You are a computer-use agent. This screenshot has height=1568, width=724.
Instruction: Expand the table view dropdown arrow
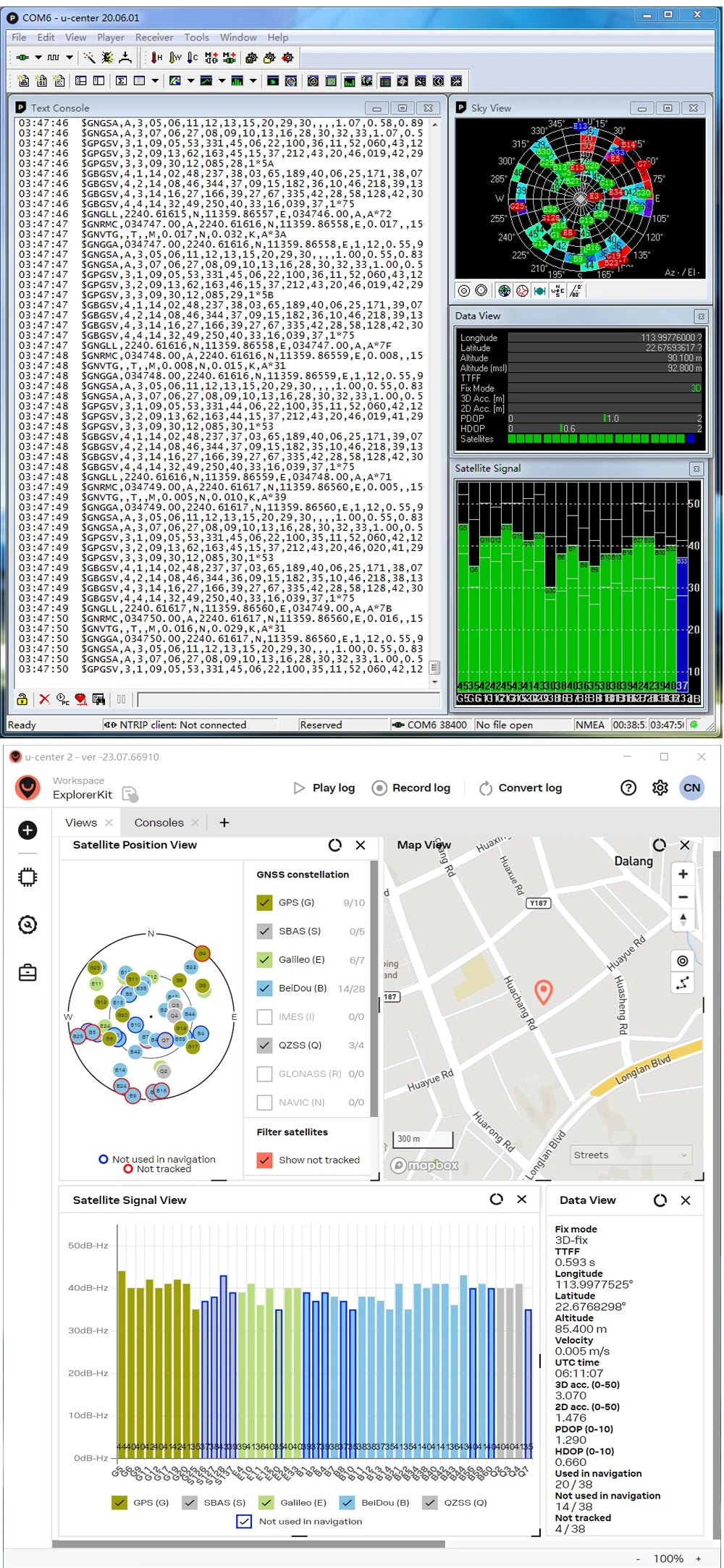tap(155, 80)
